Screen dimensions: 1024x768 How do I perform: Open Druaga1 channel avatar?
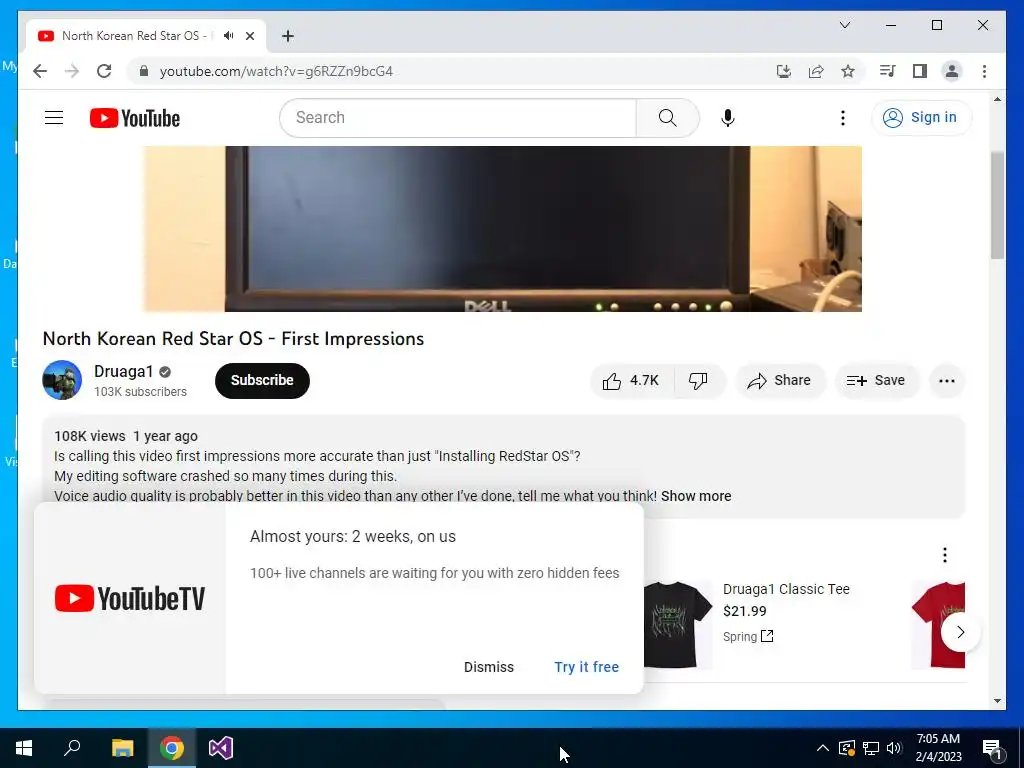[62, 380]
